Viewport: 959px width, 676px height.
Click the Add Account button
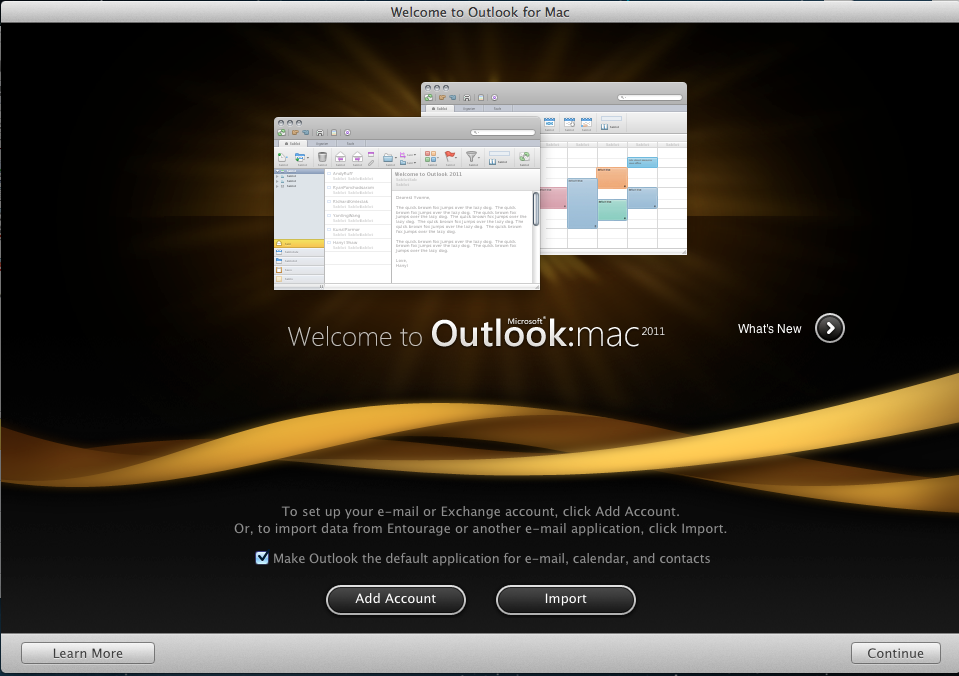point(395,599)
